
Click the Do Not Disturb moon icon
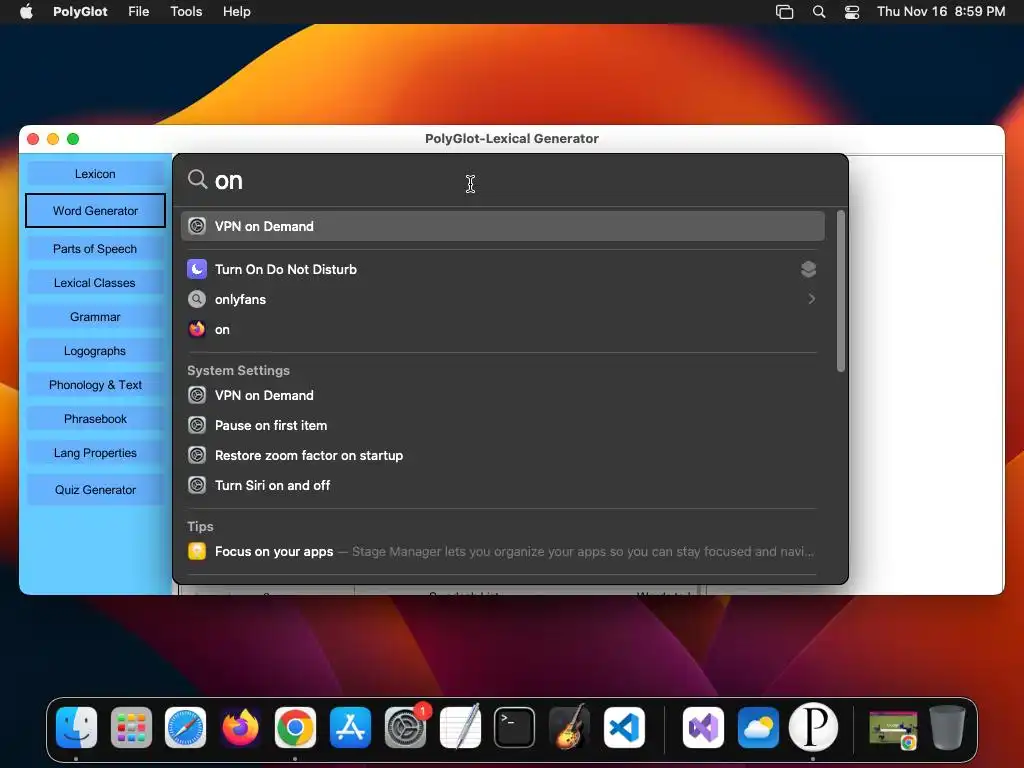pos(197,269)
